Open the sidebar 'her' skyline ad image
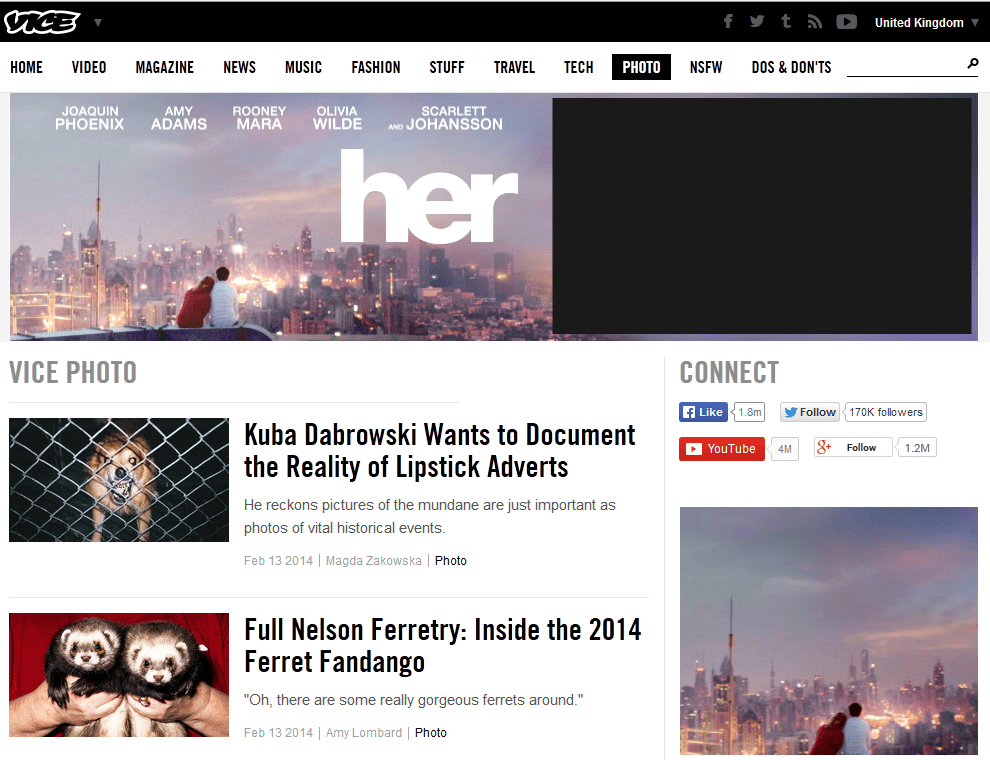The image size is (990, 760). 828,631
